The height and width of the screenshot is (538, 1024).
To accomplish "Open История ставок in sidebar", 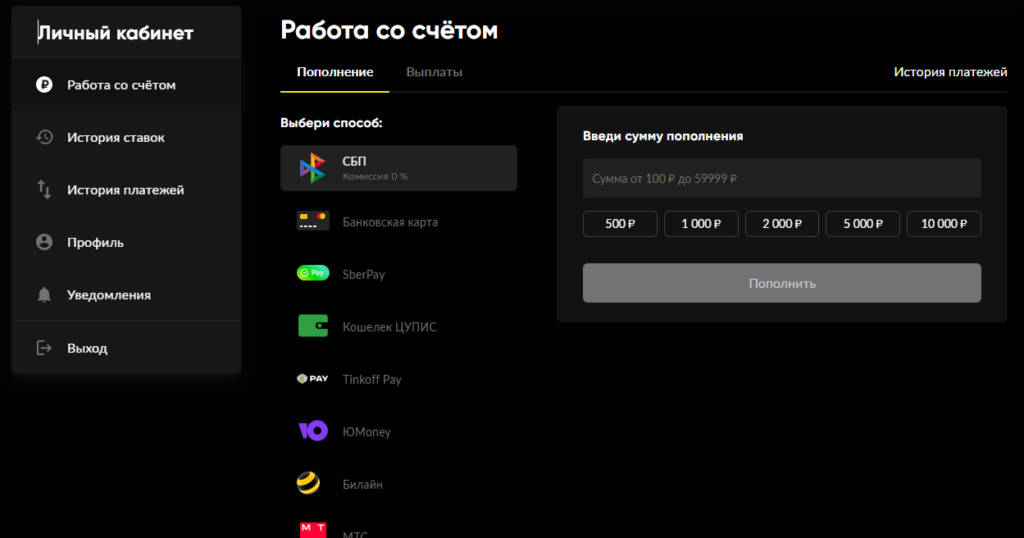I will [x=126, y=137].
